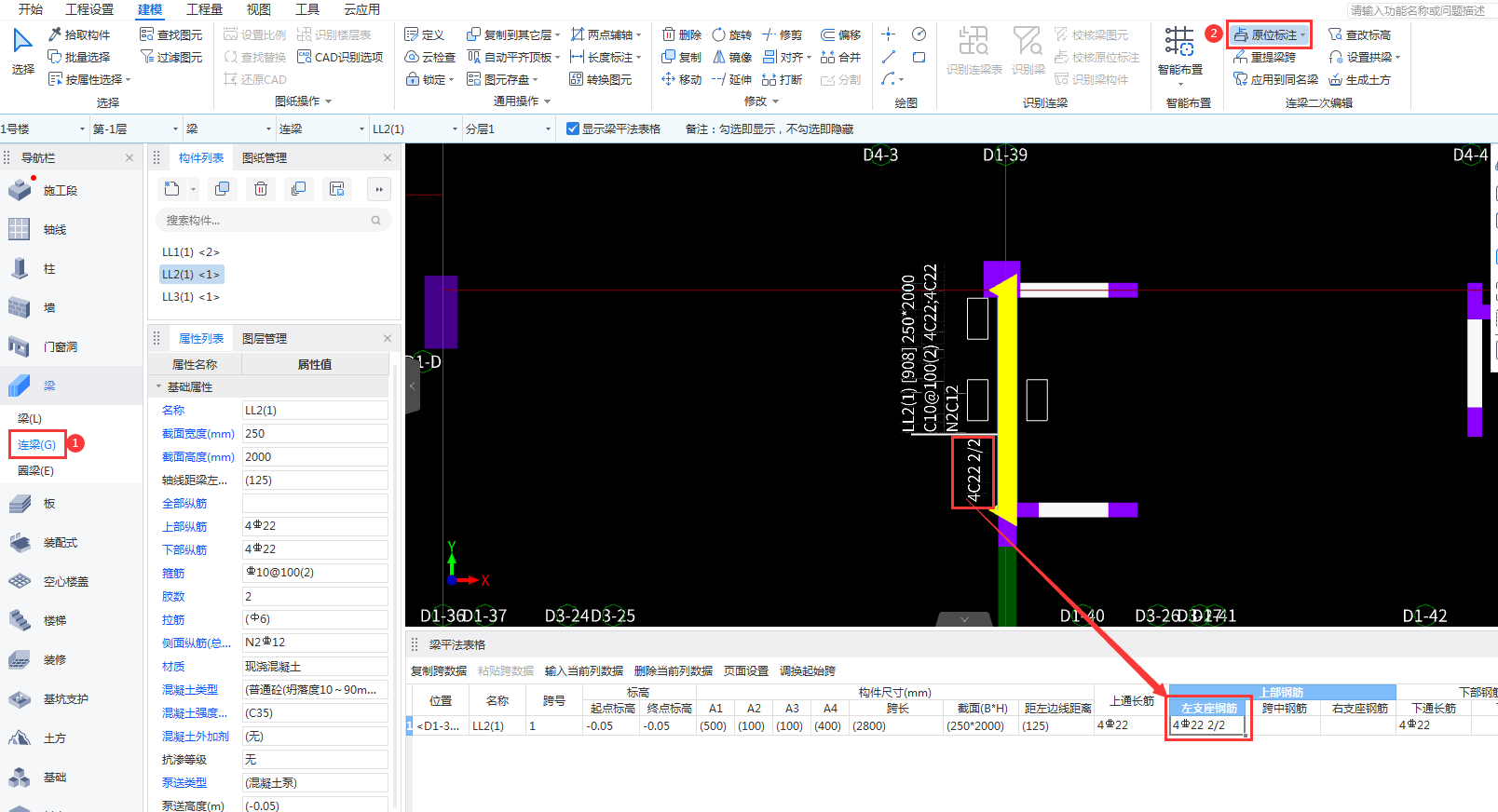Select the 移动 move tool
Viewport: 1498px width, 812px height.
click(682, 79)
